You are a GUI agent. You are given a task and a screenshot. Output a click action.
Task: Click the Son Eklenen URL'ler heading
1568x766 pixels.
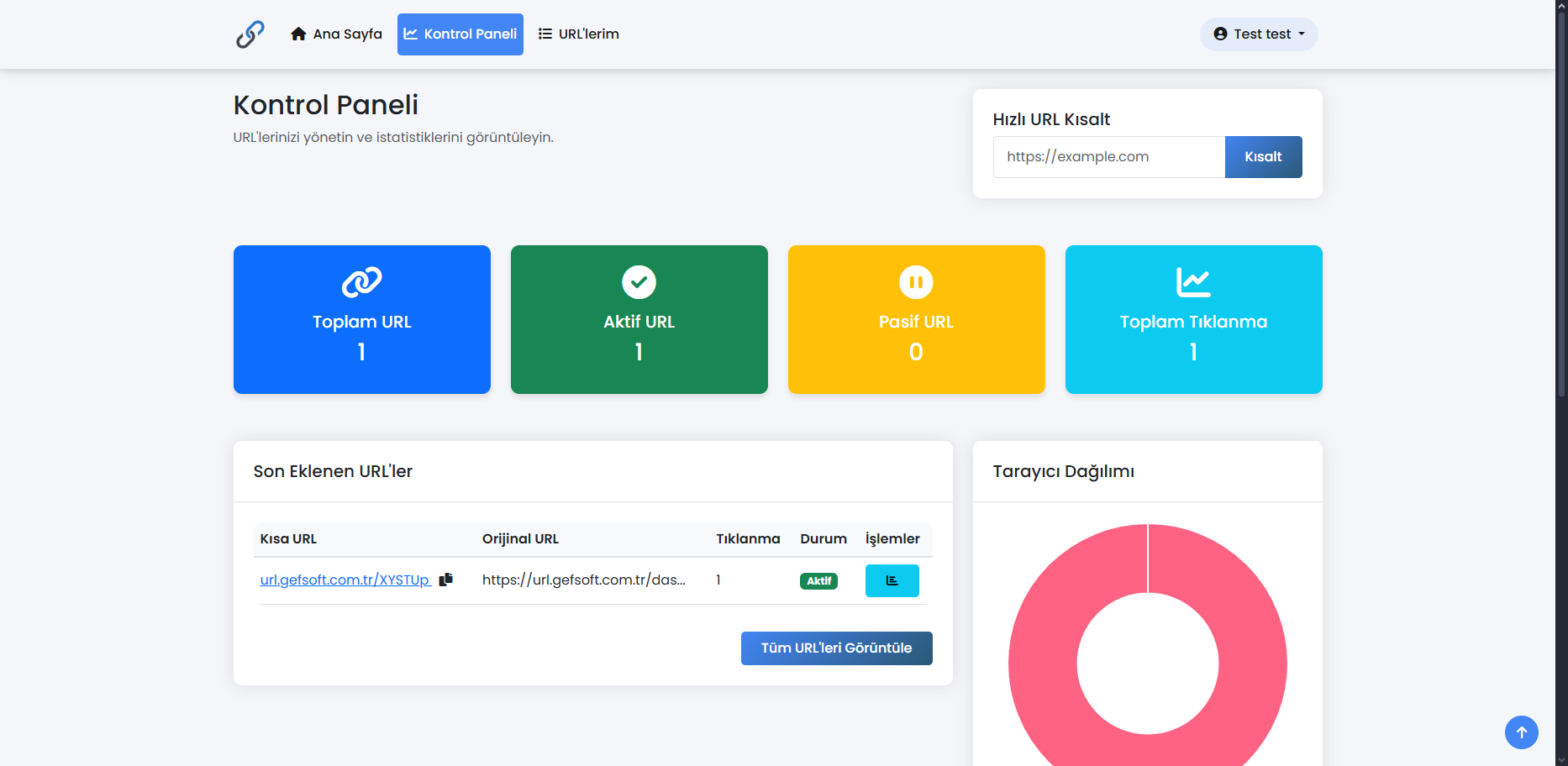(x=333, y=472)
